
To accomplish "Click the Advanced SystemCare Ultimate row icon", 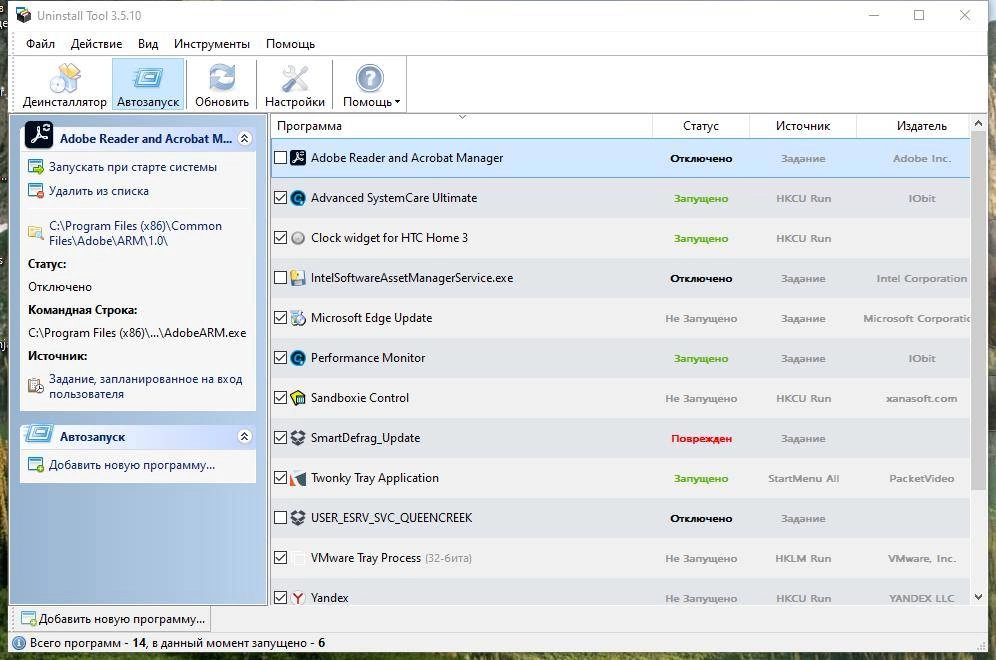I will [x=298, y=198].
